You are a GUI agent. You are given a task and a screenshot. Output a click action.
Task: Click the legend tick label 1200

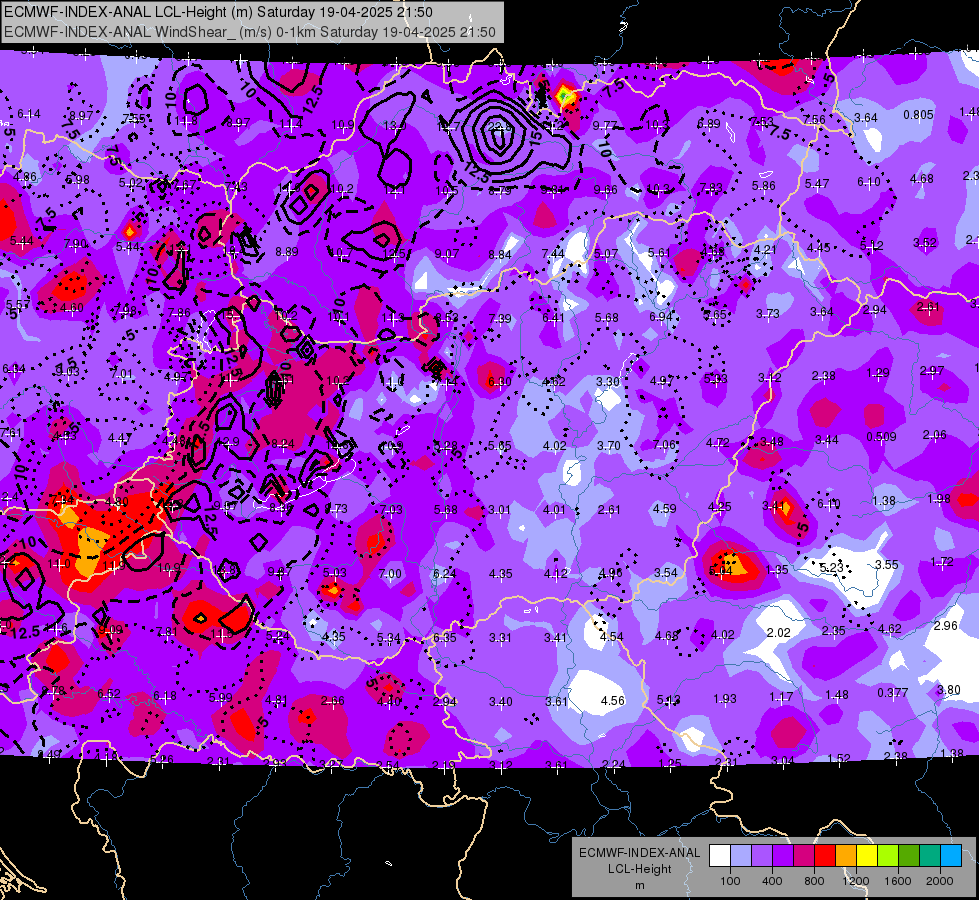click(x=856, y=881)
